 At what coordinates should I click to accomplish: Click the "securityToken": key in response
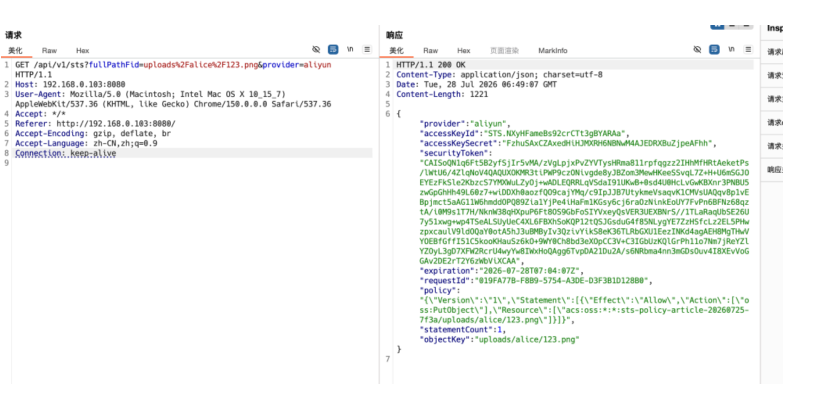(x=456, y=153)
